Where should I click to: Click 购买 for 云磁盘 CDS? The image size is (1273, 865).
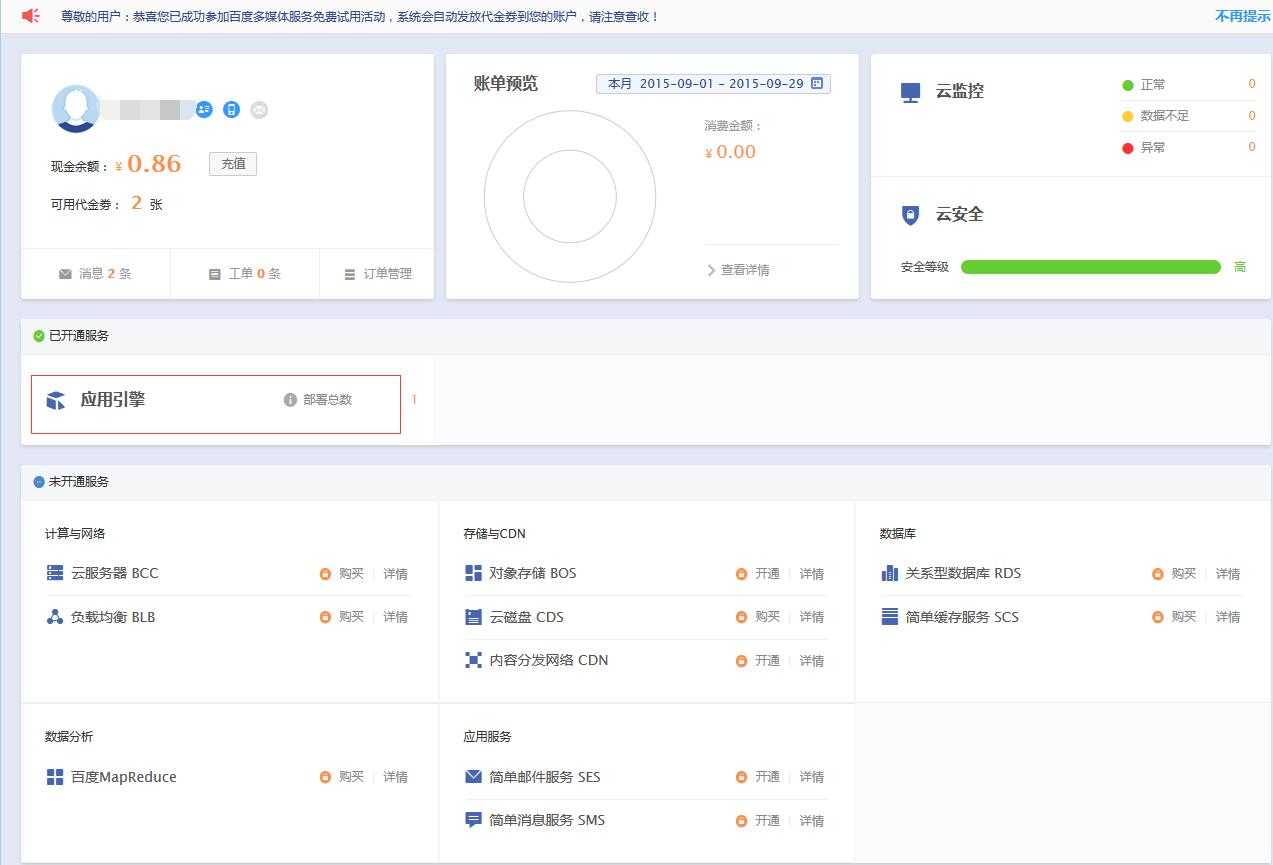767,617
